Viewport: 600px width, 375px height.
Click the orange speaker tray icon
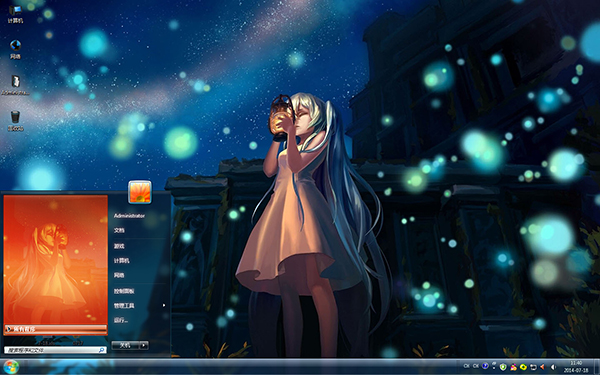tap(543, 367)
